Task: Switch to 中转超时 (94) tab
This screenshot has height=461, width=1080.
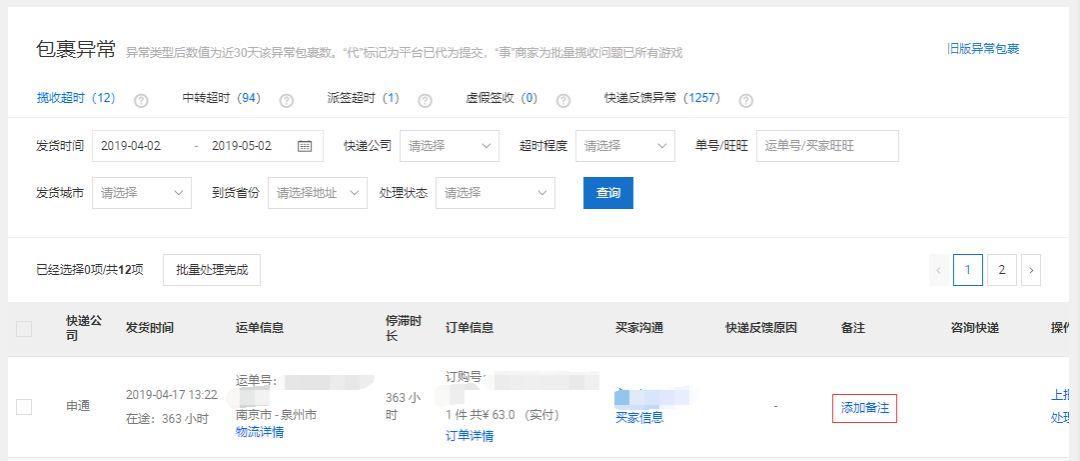Action: pos(221,98)
